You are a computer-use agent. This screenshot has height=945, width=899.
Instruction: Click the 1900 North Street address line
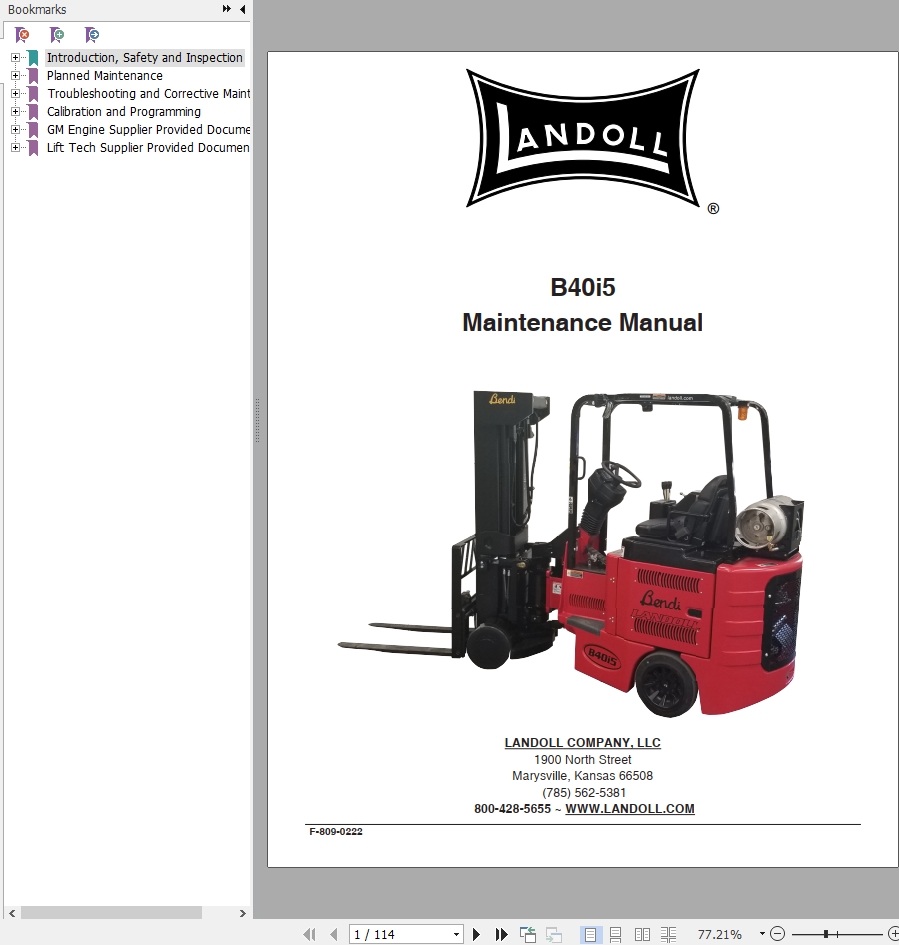tap(583, 760)
